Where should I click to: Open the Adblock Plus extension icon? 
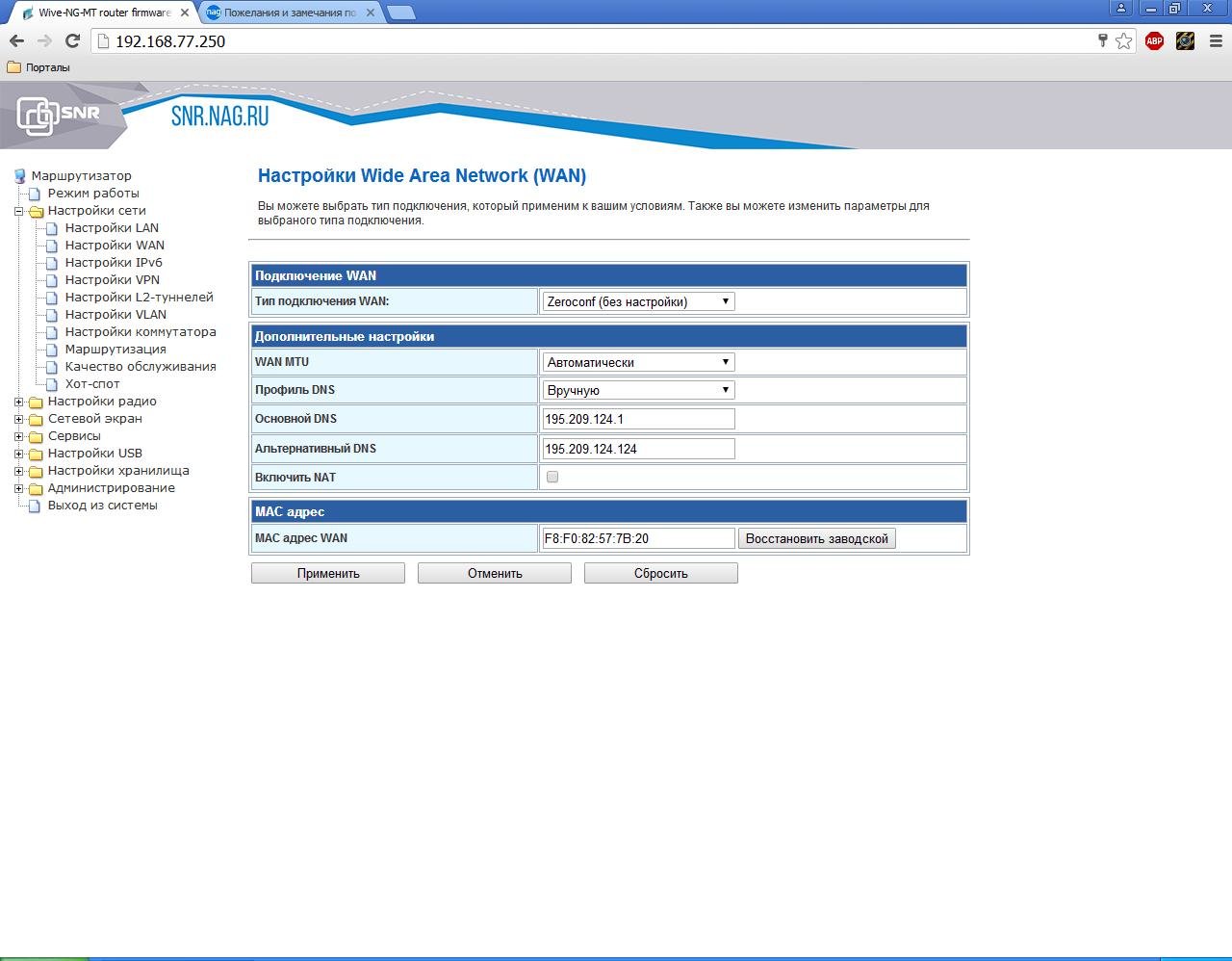[x=1154, y=40]
